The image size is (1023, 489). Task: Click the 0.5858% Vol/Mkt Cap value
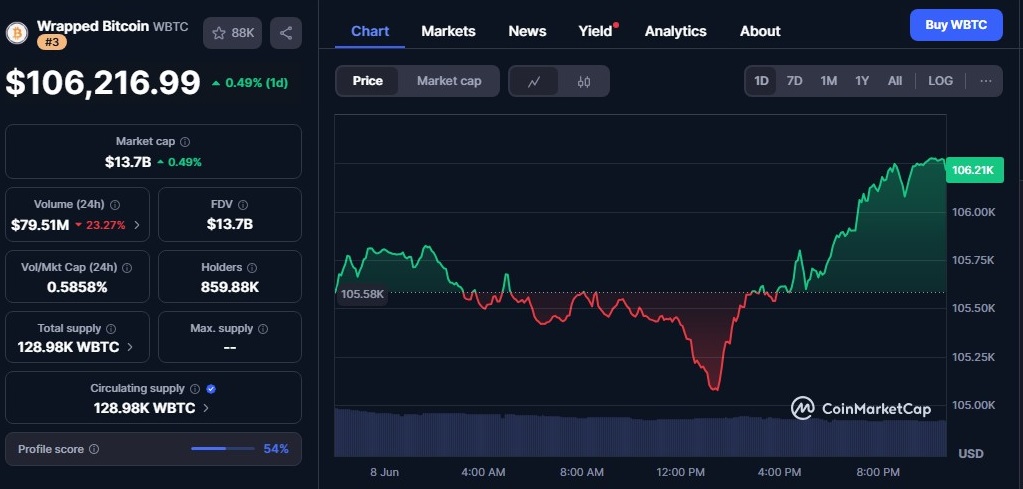click(x=77, y=286)
